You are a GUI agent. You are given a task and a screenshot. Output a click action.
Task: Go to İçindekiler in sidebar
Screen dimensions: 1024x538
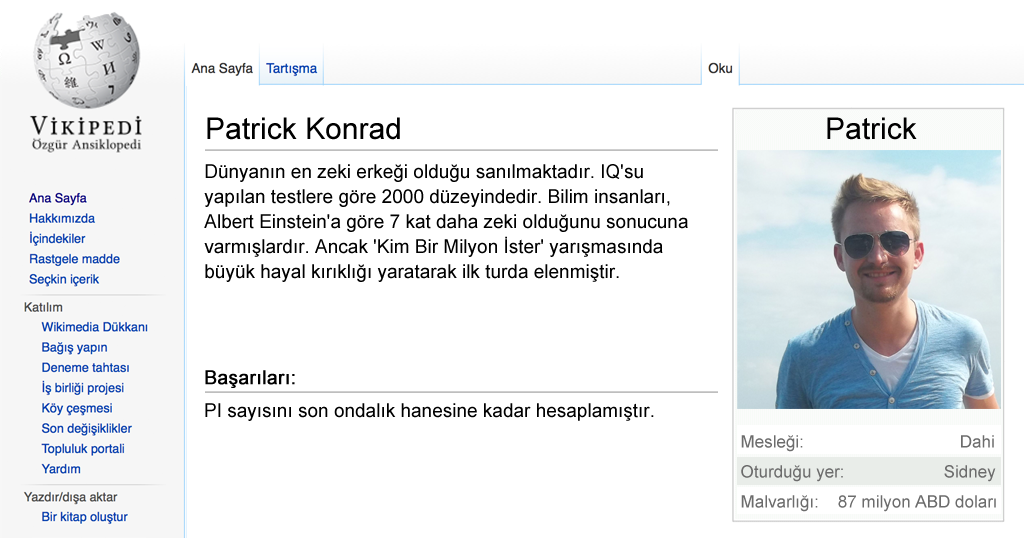pyautogui.click(x=57, y=238)
